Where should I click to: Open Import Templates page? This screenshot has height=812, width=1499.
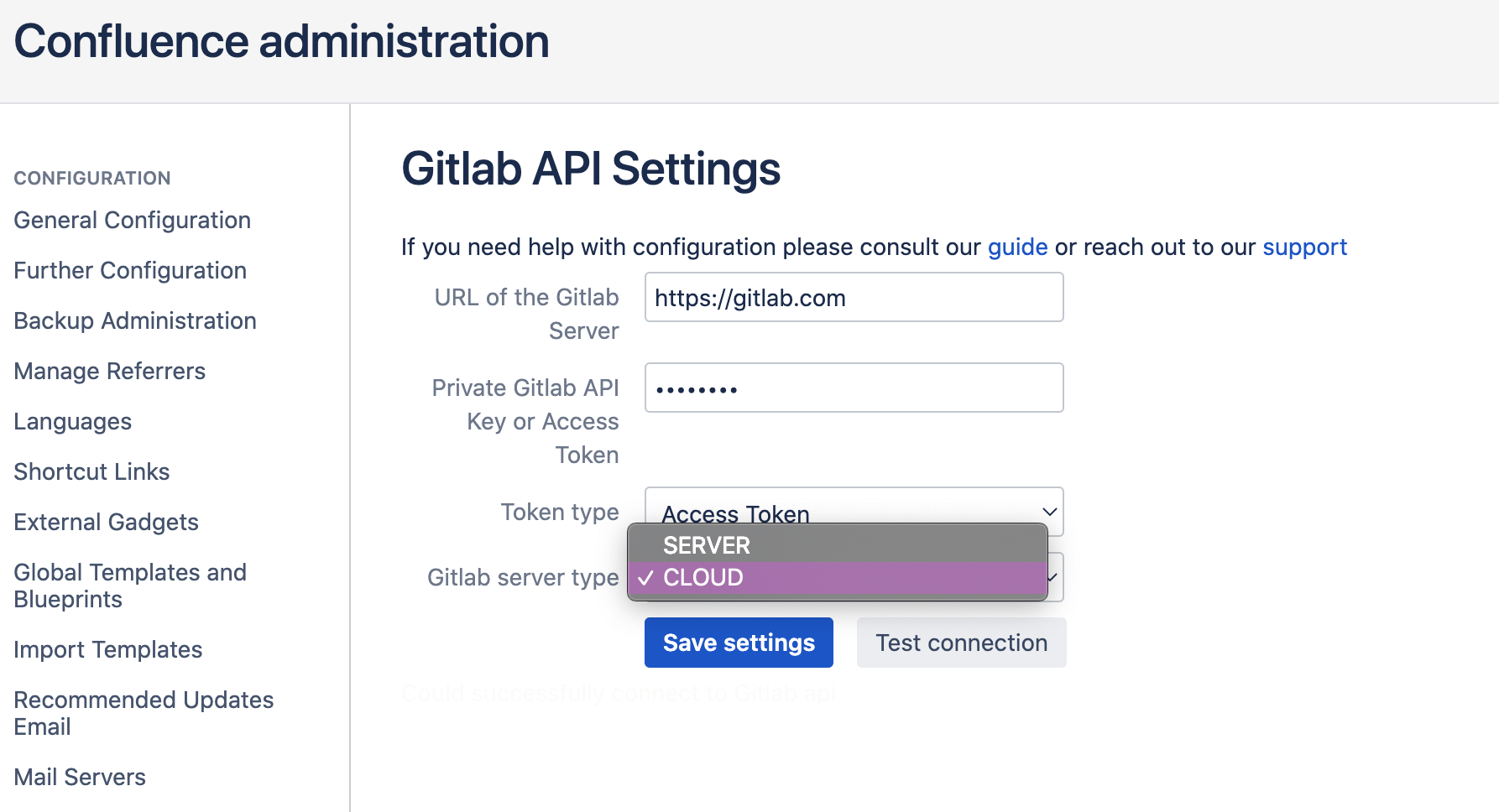[107, 649]
